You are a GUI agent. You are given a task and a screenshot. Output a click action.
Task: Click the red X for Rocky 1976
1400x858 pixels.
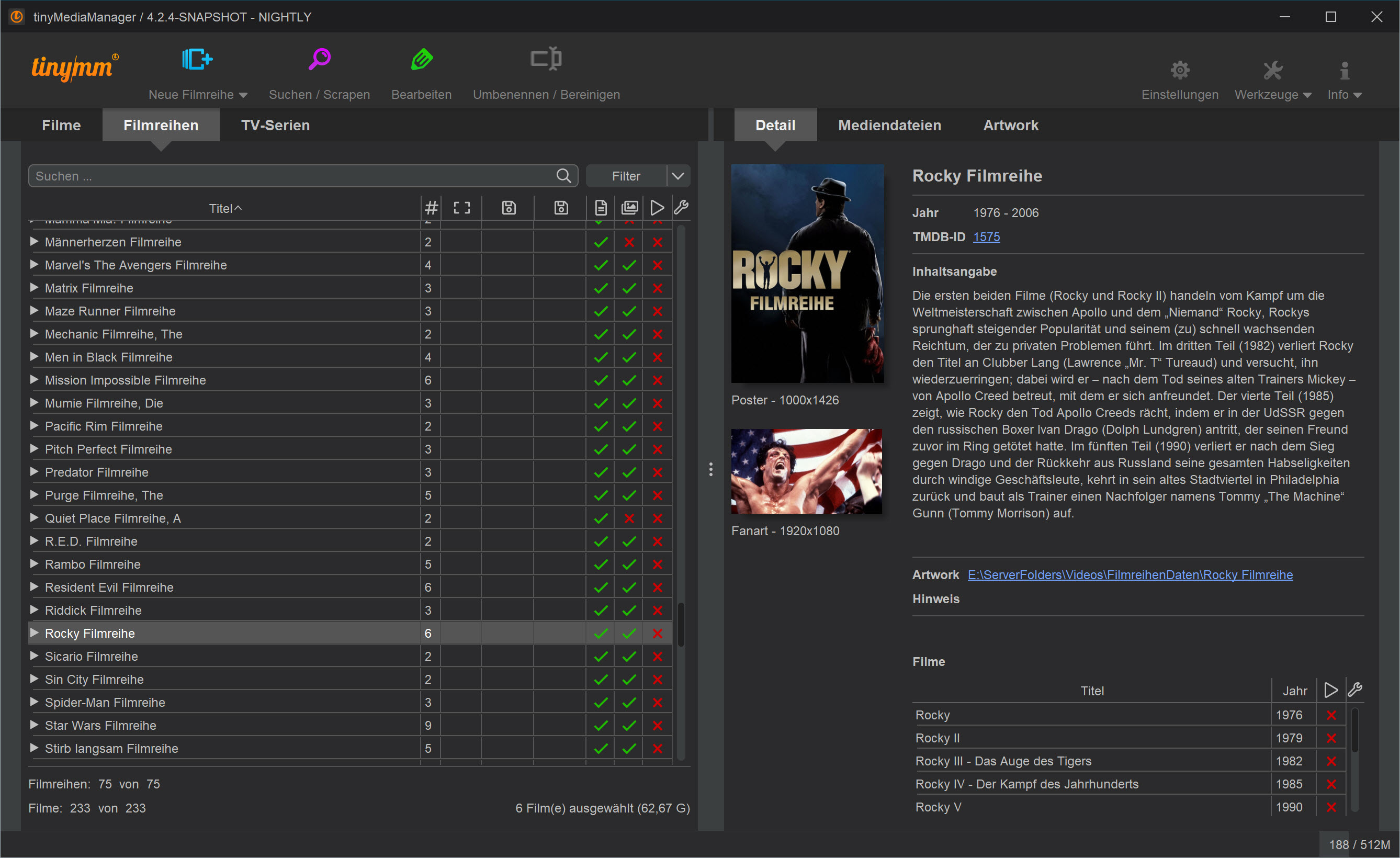coord(1331,715)
